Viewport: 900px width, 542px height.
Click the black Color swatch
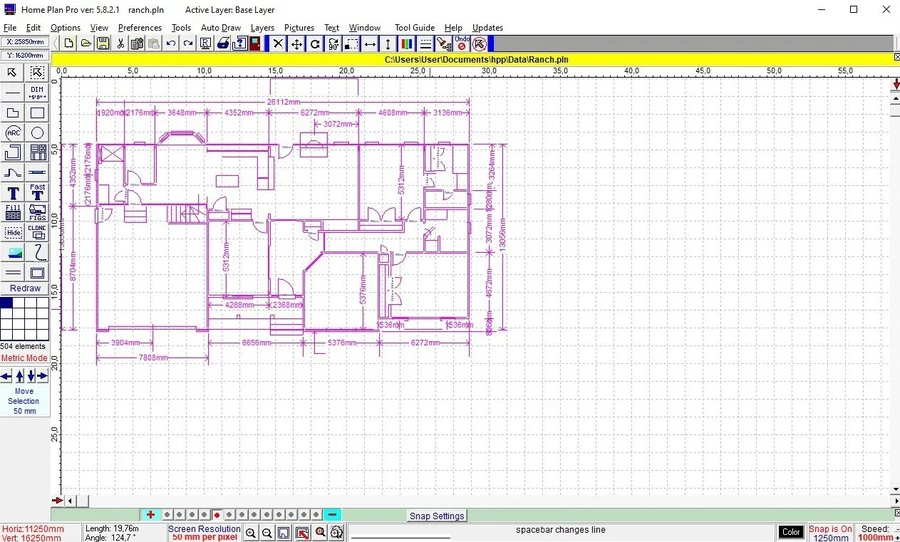pyautogui.click(x=791, y=533)
